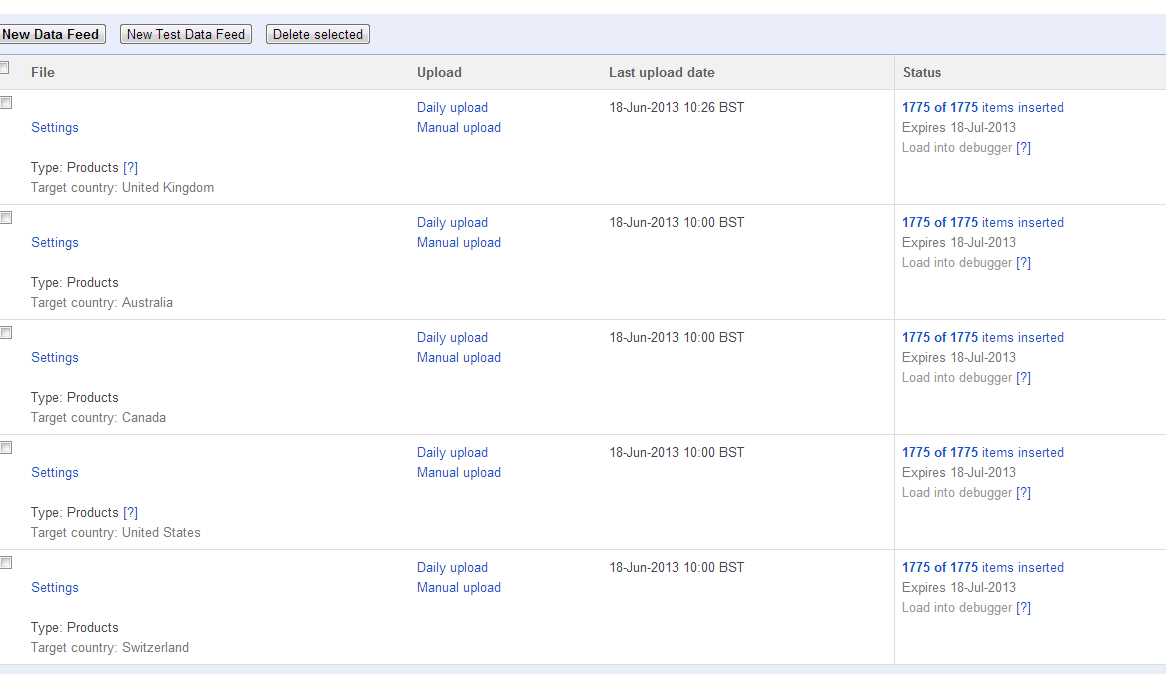Screen dimensions: 1166x674
Task: Open Manual upload for the Switzerland feed
Action: pos(459,588)
